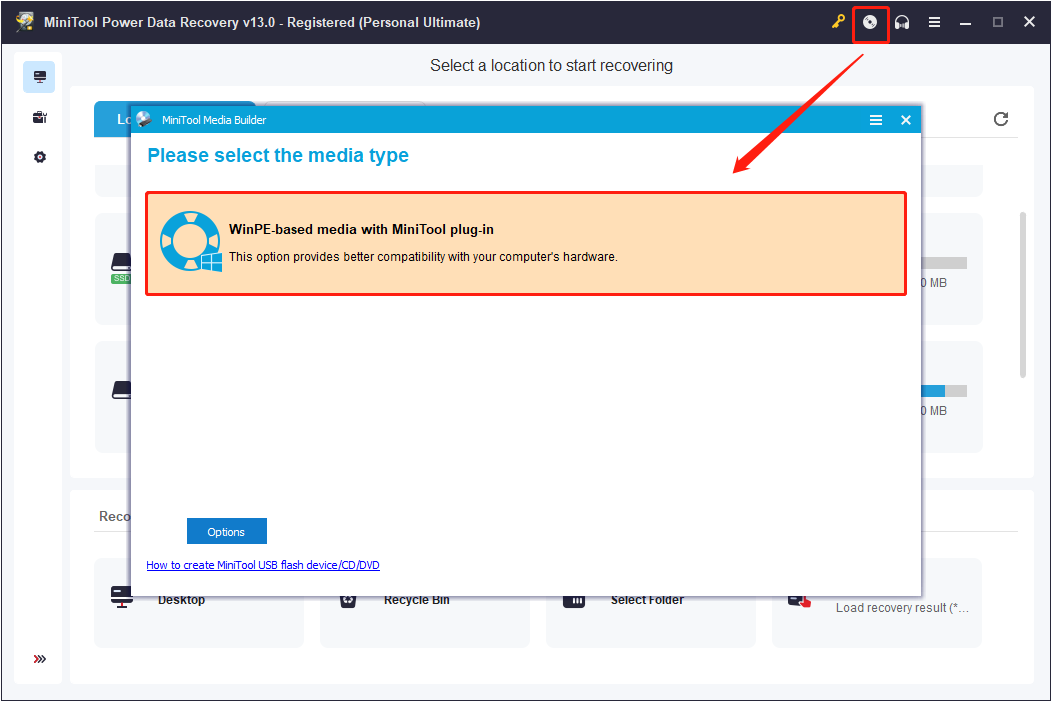Viewport: 1054px width, 704px height.
Task: Open the toolbox utilities sidebar icon
Action: (40, 118)
